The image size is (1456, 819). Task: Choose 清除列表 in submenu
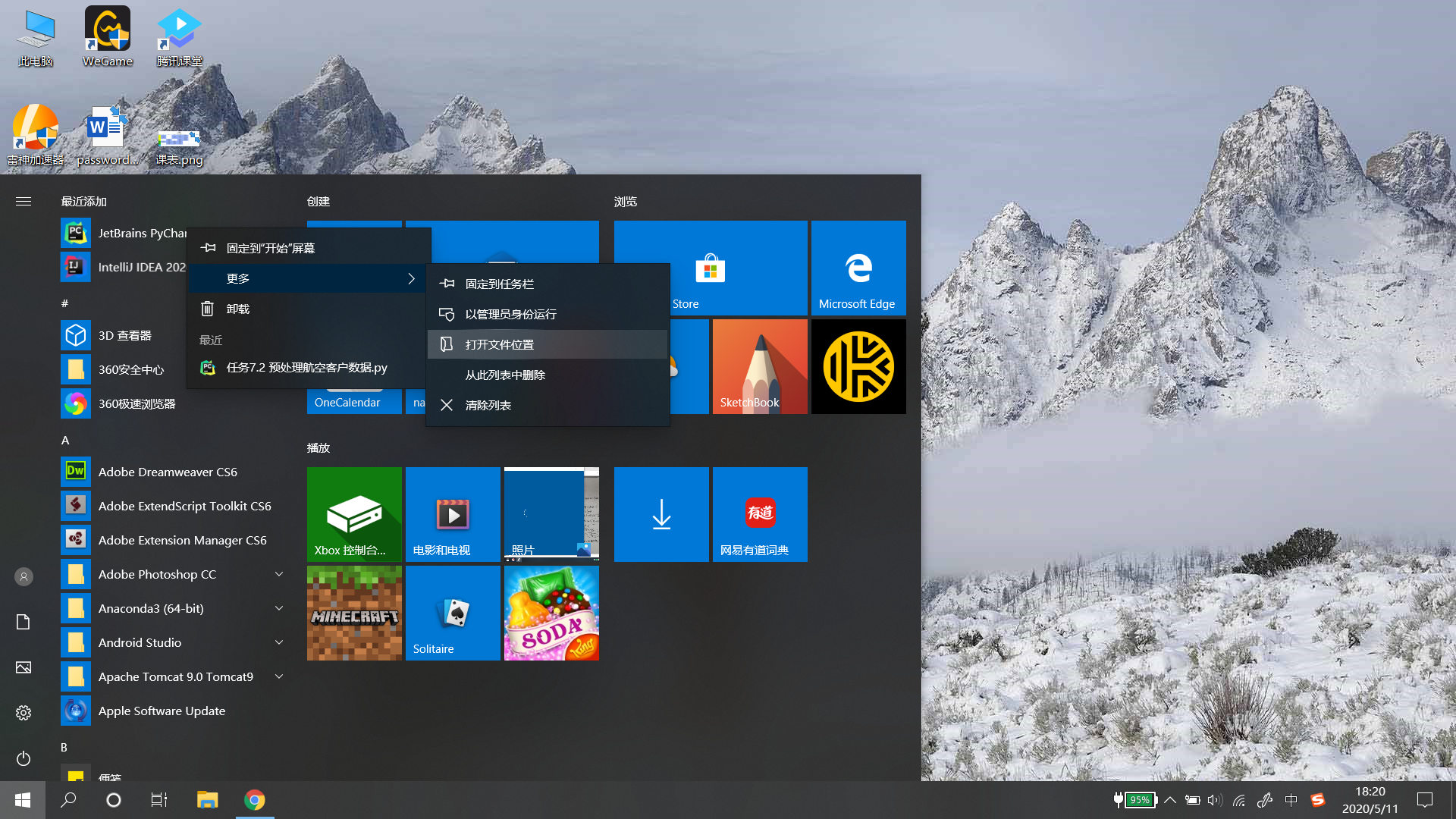548,405
